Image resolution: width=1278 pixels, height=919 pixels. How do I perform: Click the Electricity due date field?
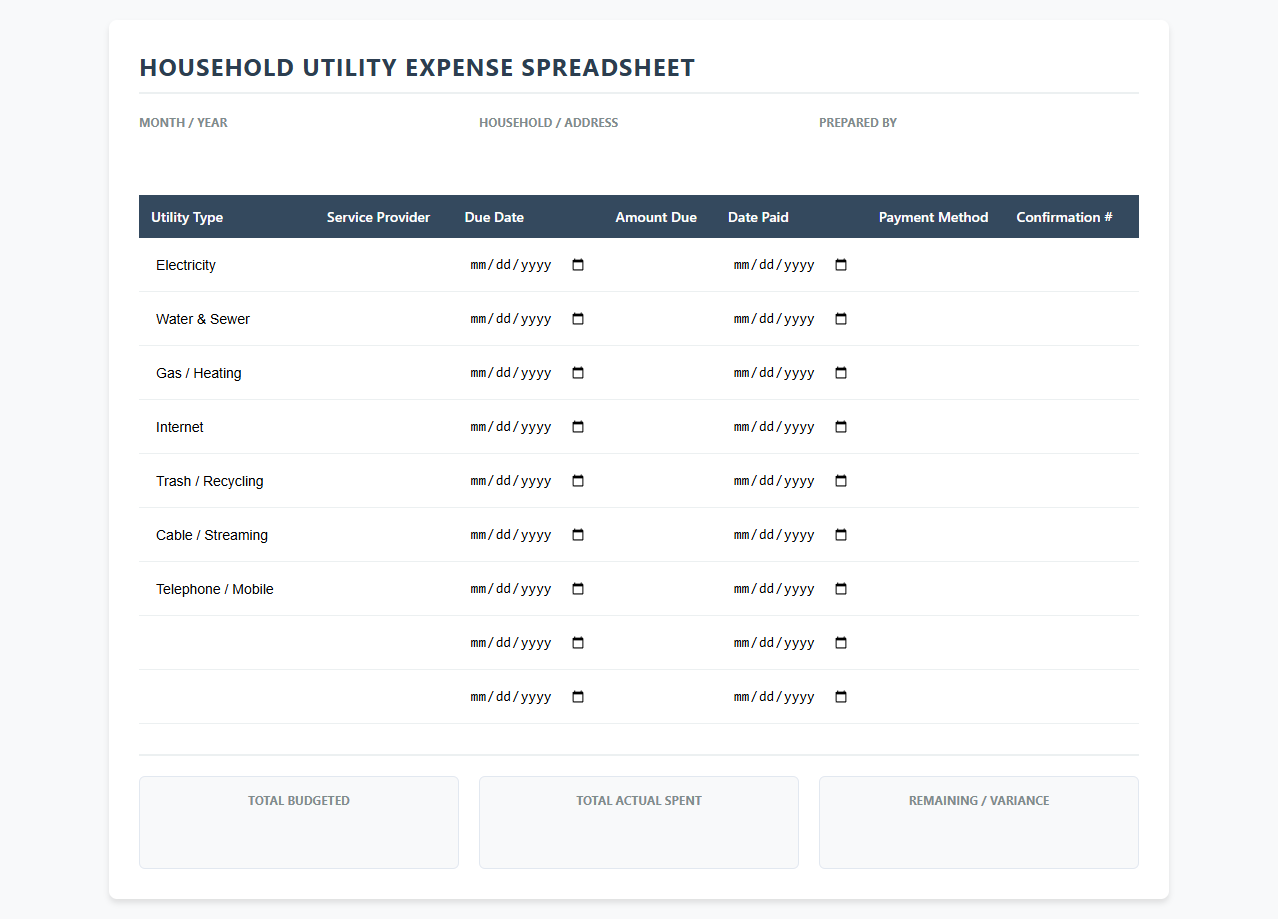[x=527, y=265]
